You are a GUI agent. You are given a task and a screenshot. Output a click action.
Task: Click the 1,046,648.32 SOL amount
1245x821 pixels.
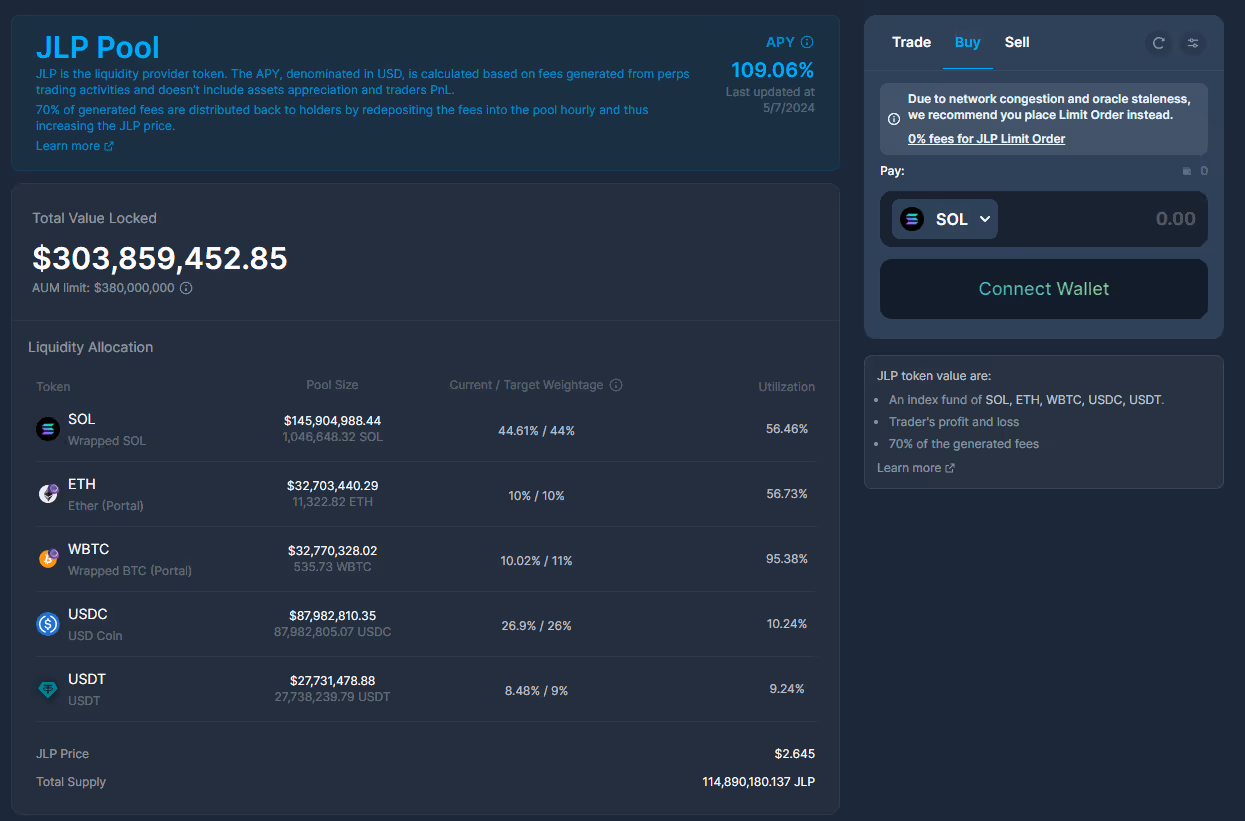pos(332,437)
